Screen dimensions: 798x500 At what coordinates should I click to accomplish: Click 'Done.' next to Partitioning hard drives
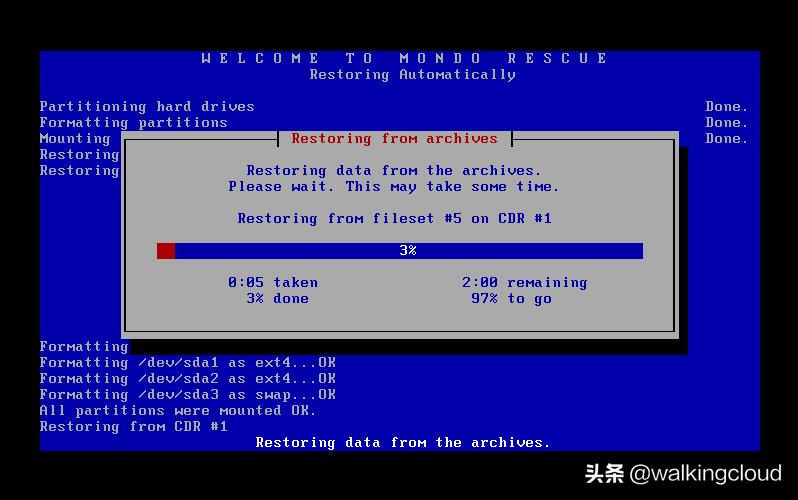coord(727,106)
